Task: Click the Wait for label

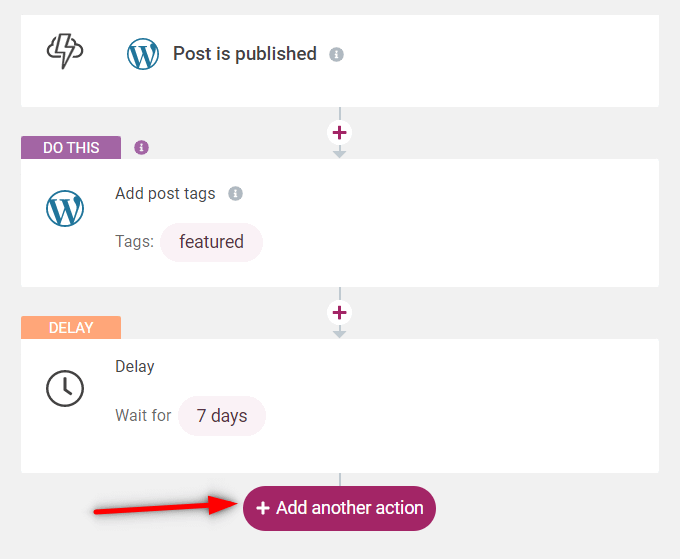Action: (143, 415)
